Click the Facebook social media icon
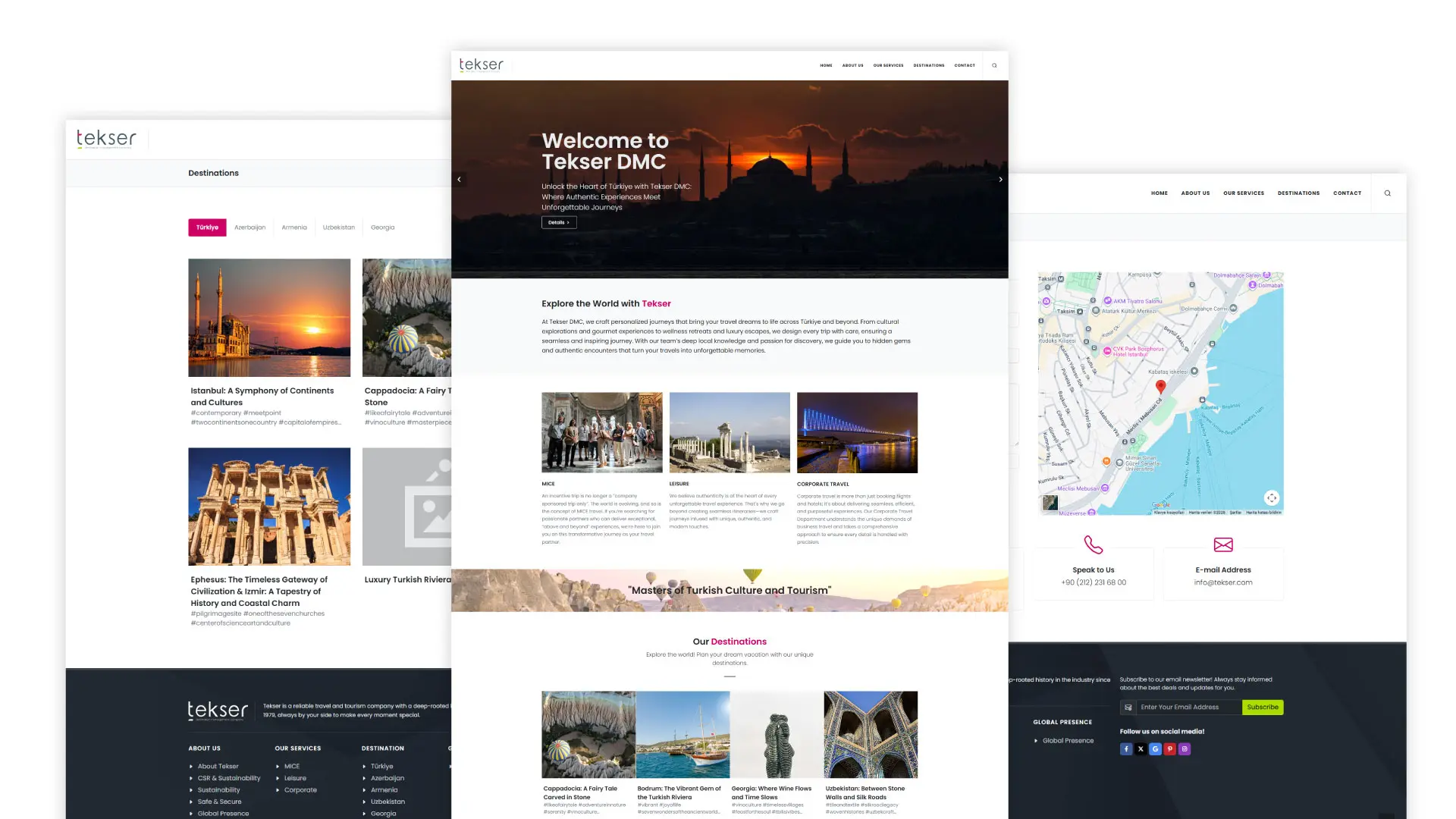 (1126, 749)
